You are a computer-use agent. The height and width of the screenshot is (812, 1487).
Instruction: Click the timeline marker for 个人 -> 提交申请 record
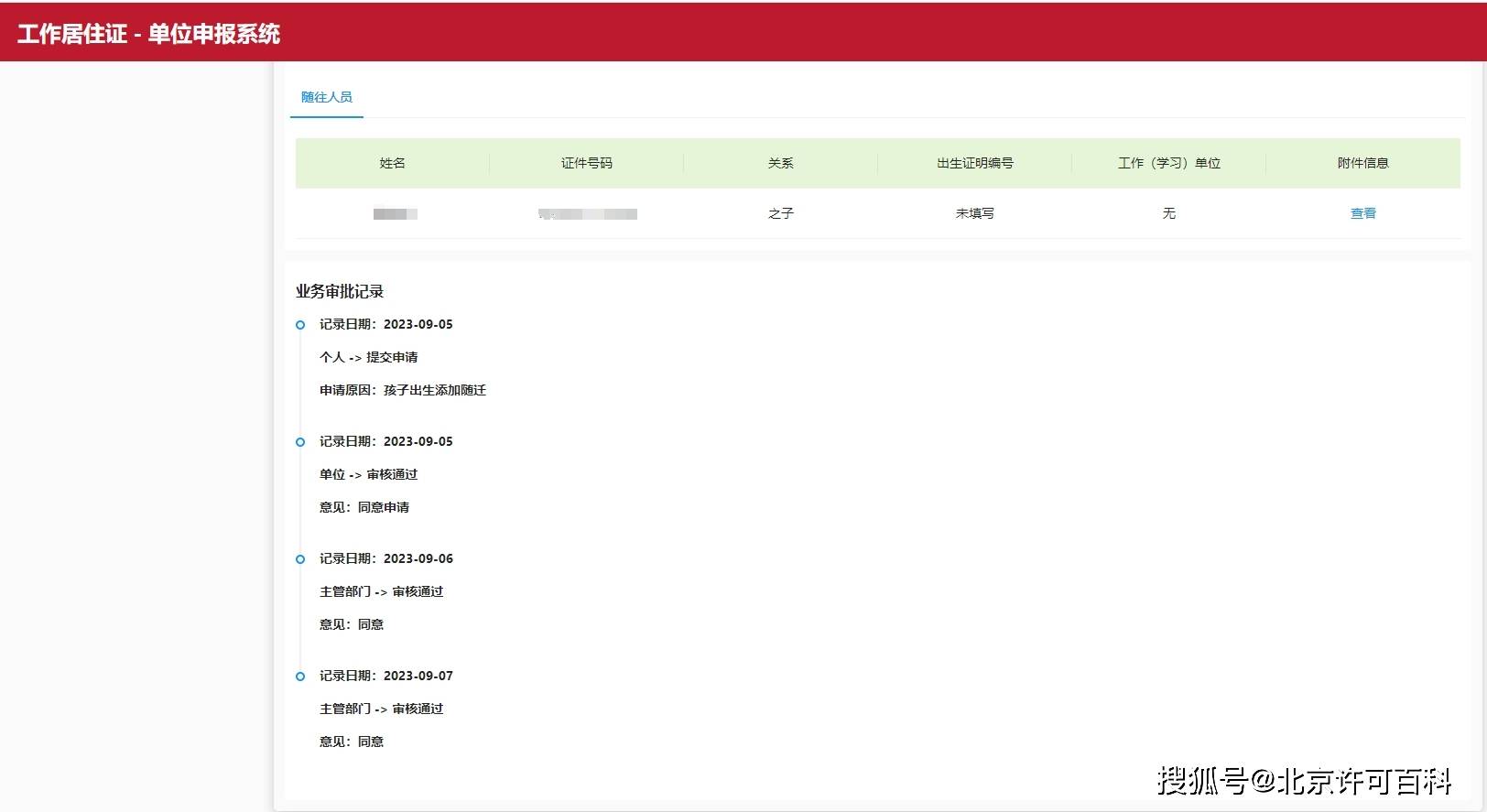[300, 325]
